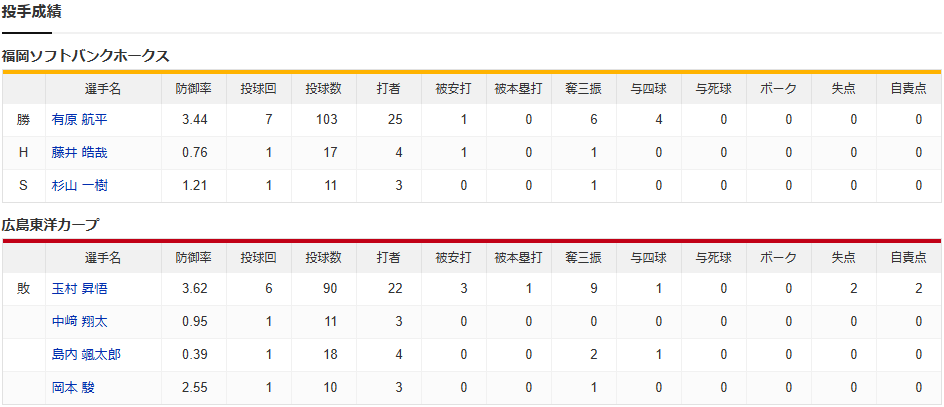
Task: Click the 福岡ソフトバンクホークス team heading
Action: [x=85, y=56]
